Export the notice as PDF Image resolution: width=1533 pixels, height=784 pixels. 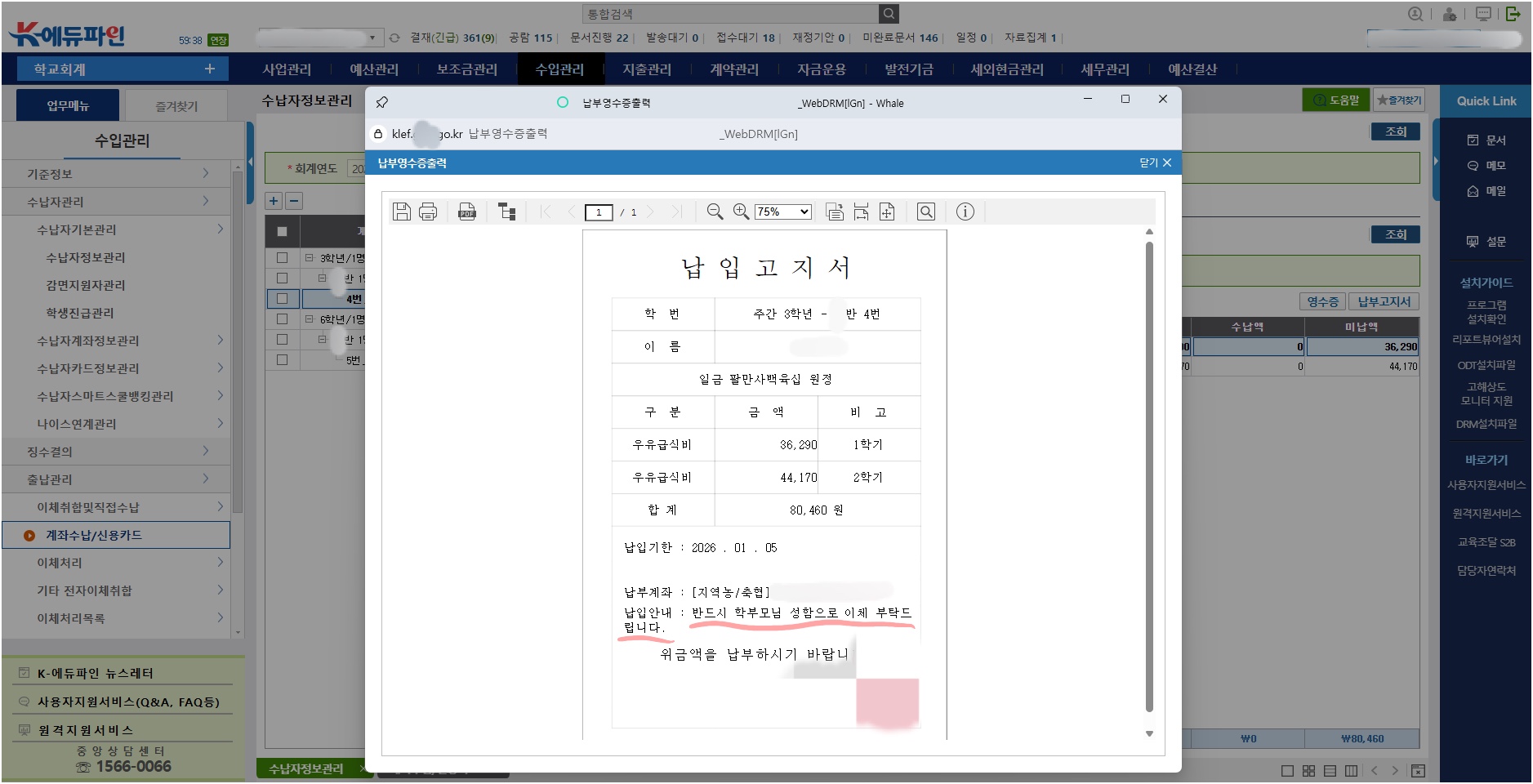click(466, 212)
